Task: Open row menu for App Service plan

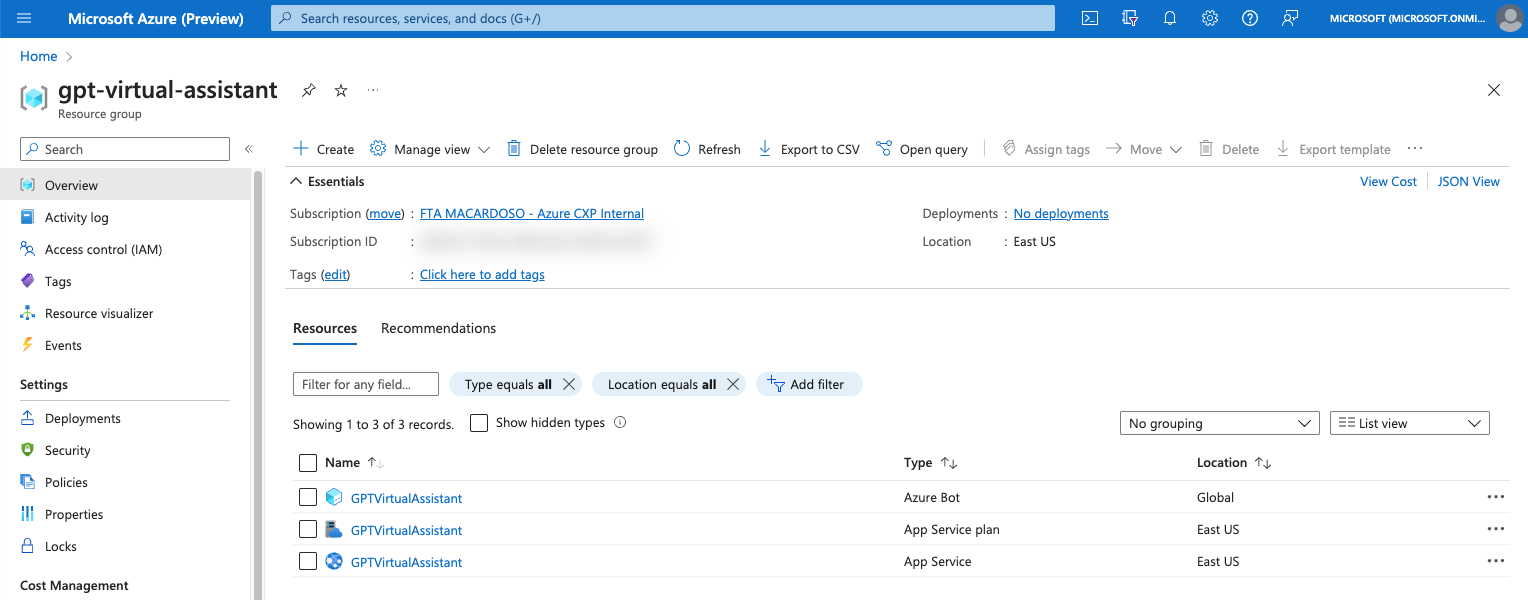Action: click(1496, 529)
